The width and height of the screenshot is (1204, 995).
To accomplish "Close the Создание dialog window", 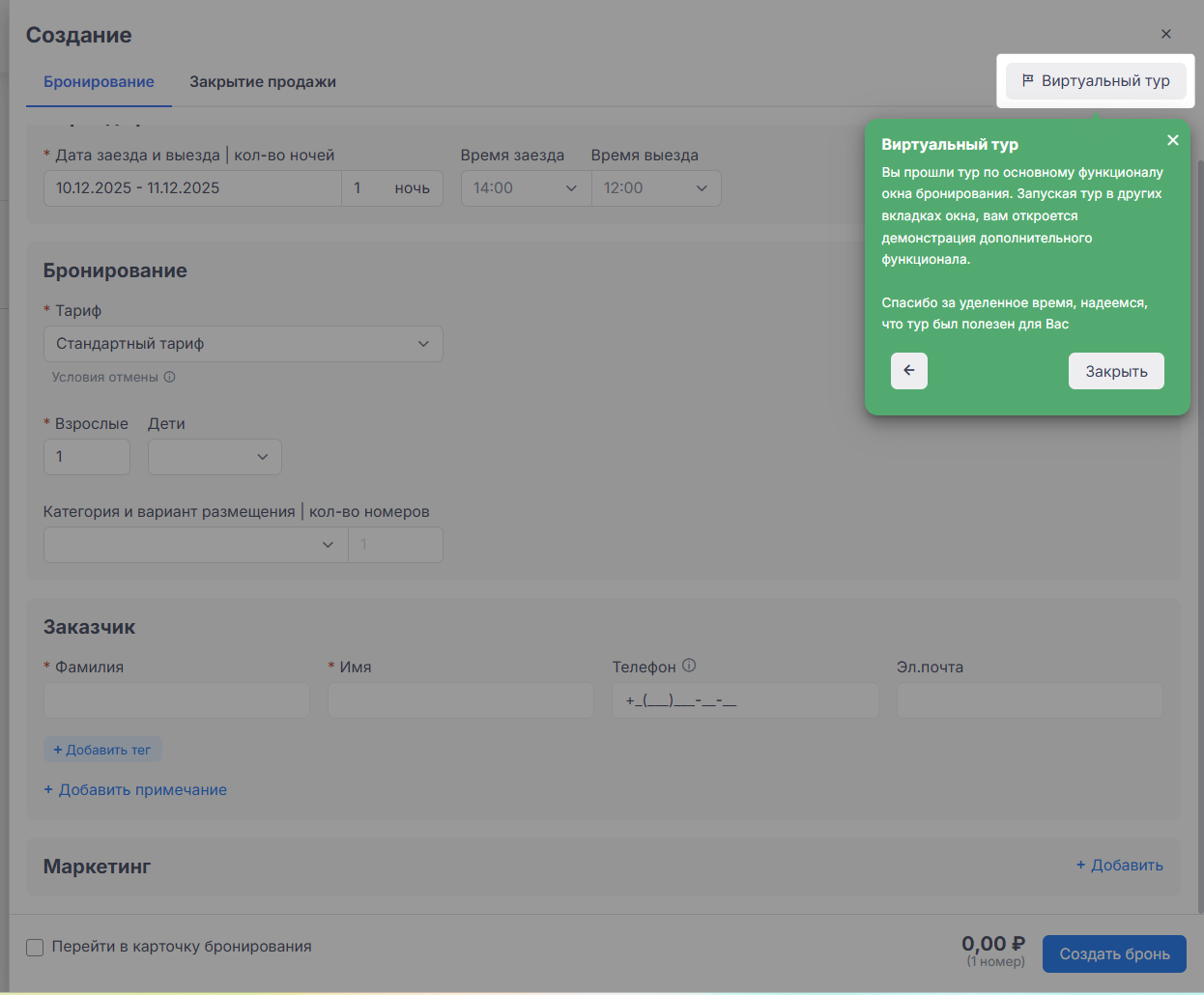I will pos(1165,34).
